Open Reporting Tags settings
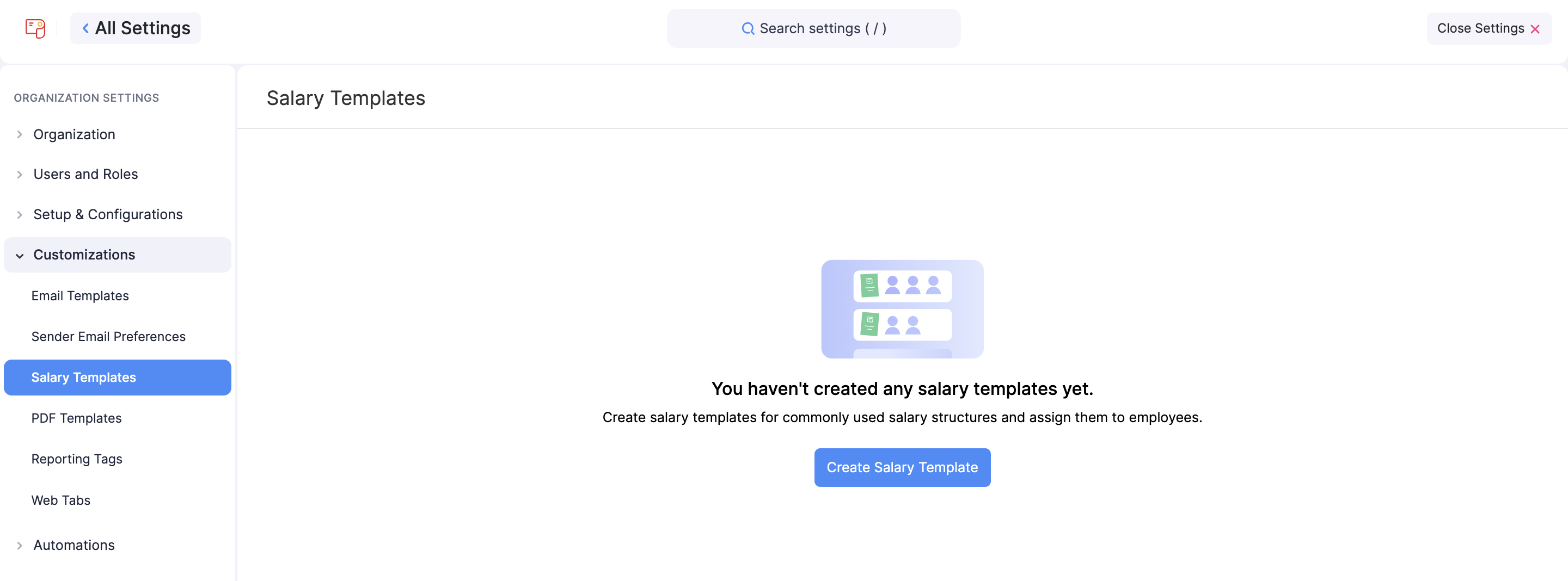This screenshot has width=1568, height=581. pos(77,459)
